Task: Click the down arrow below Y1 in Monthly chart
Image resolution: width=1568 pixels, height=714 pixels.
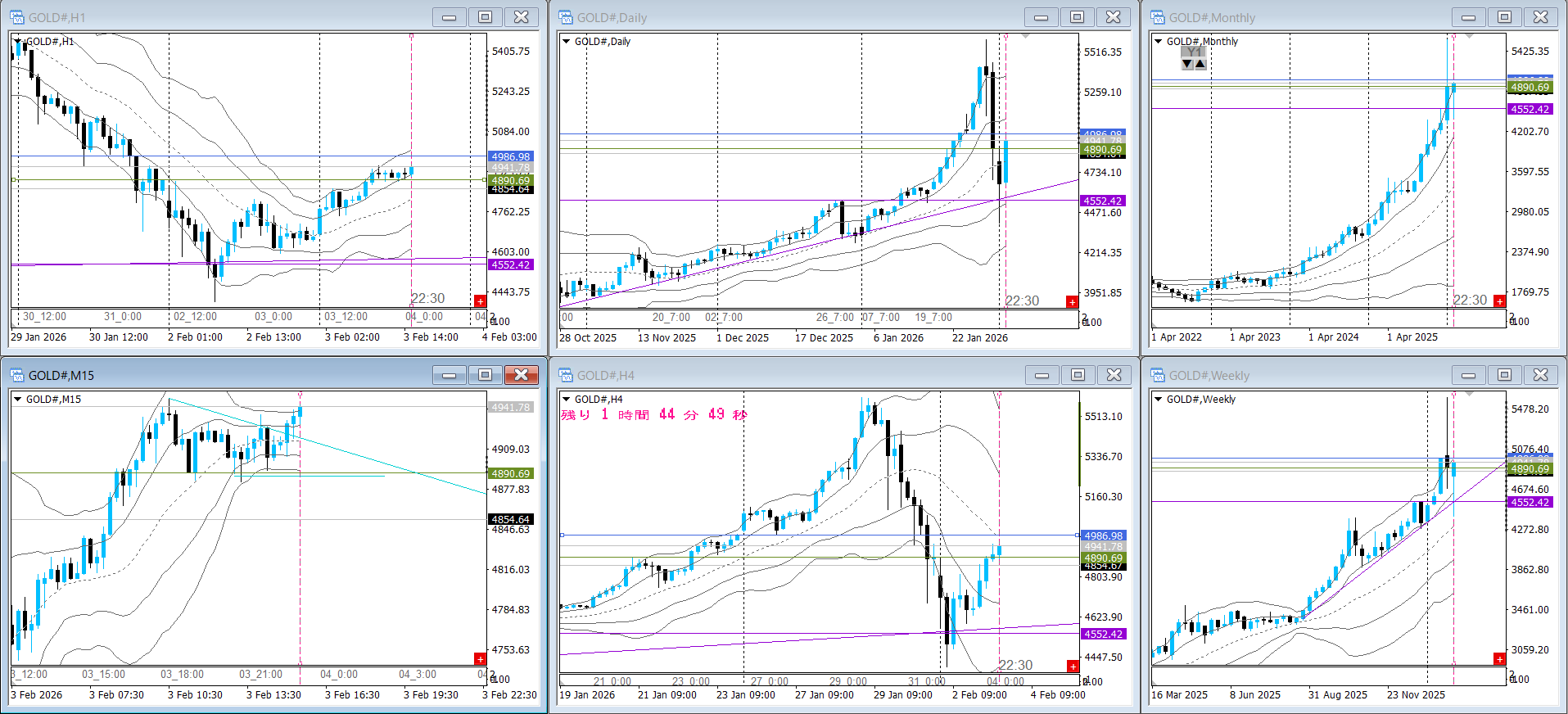Action: coord(1187,64)
